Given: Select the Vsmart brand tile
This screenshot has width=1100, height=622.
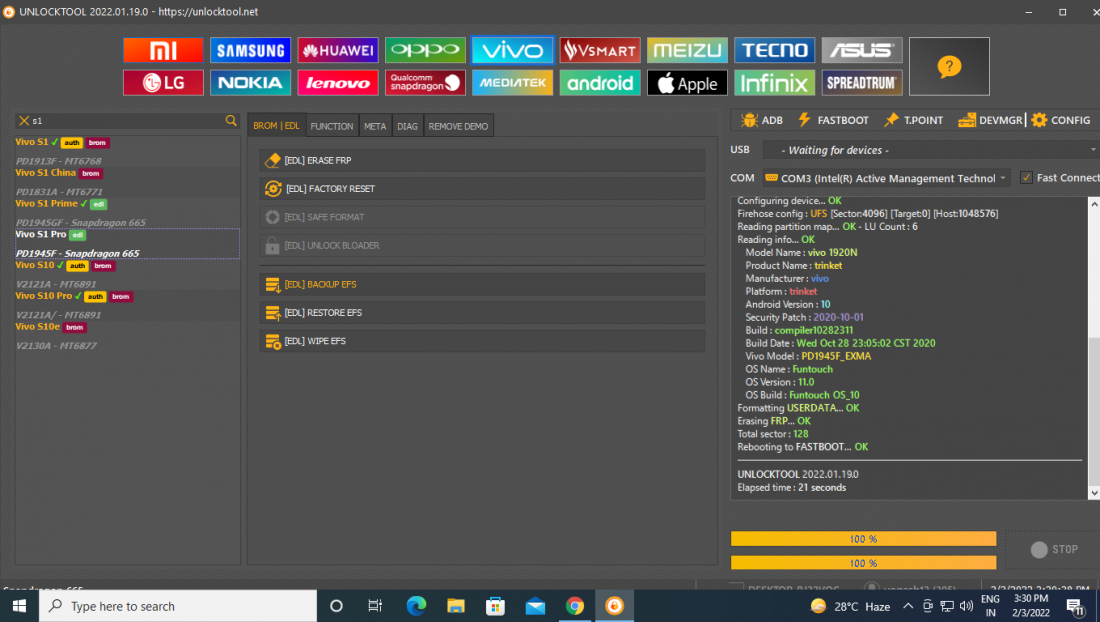Looking at the screenshot, I should click(600, 50).
